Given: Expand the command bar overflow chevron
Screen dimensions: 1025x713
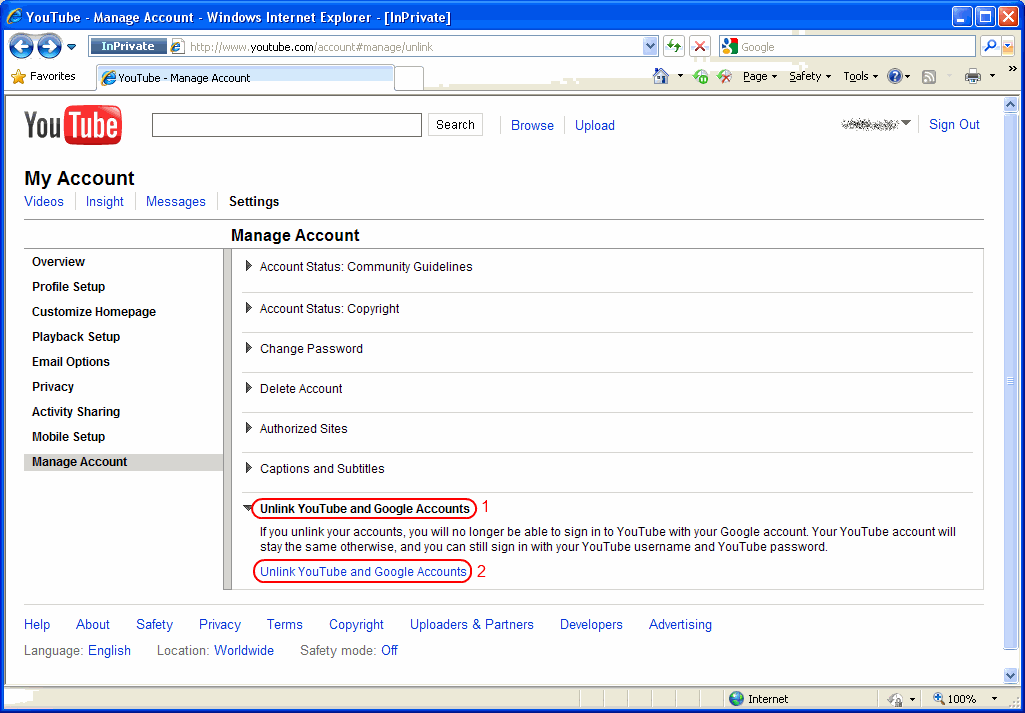Looking at the screenshot, I should coord(1013,69).
